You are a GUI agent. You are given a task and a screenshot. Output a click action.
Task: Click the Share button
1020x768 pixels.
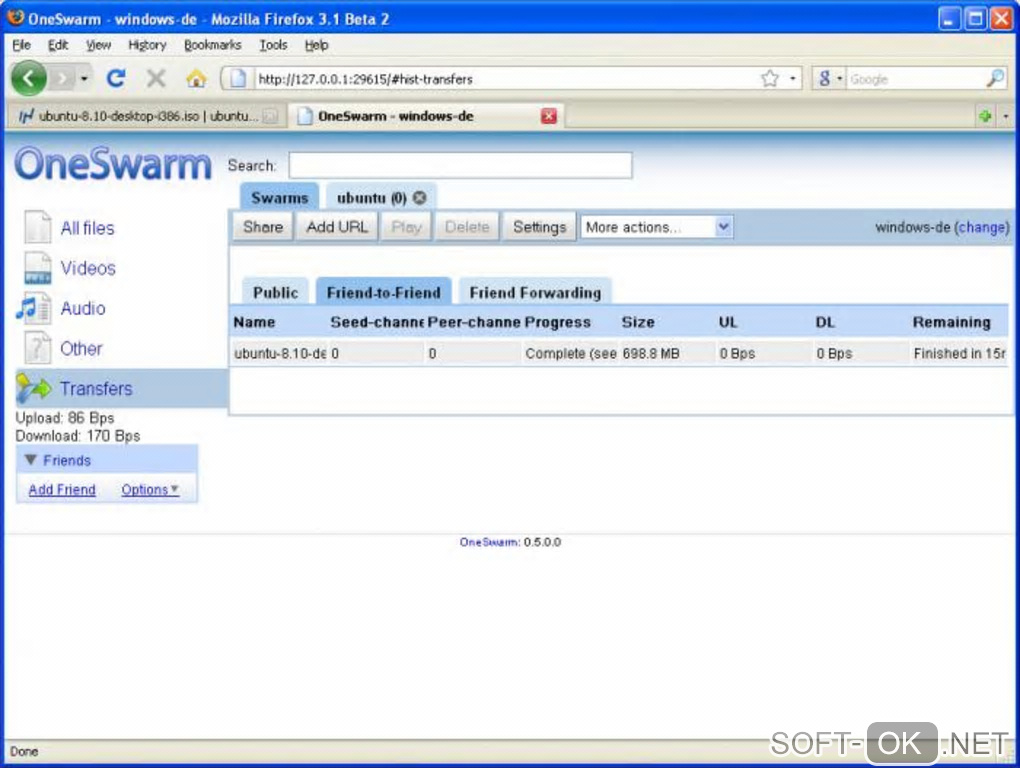pos(263,227)
